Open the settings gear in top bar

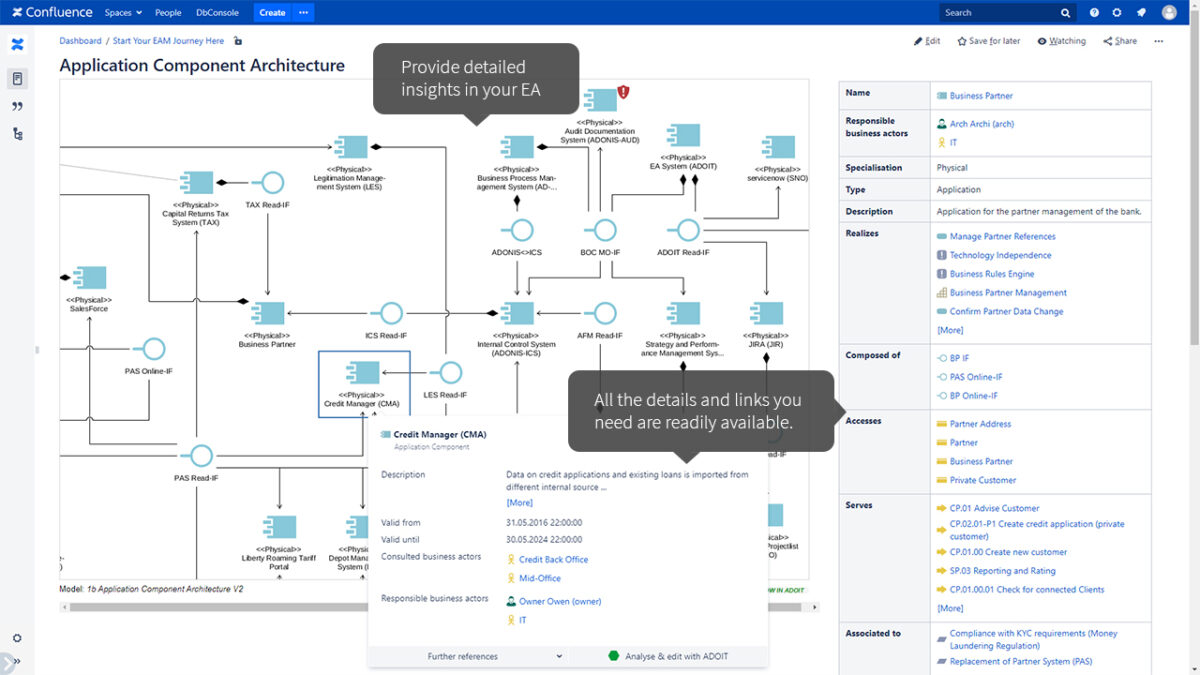point(1117,13)
